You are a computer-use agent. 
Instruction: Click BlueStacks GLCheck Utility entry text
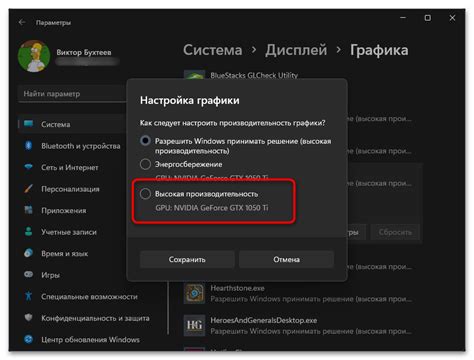click(x=254, y=75)
